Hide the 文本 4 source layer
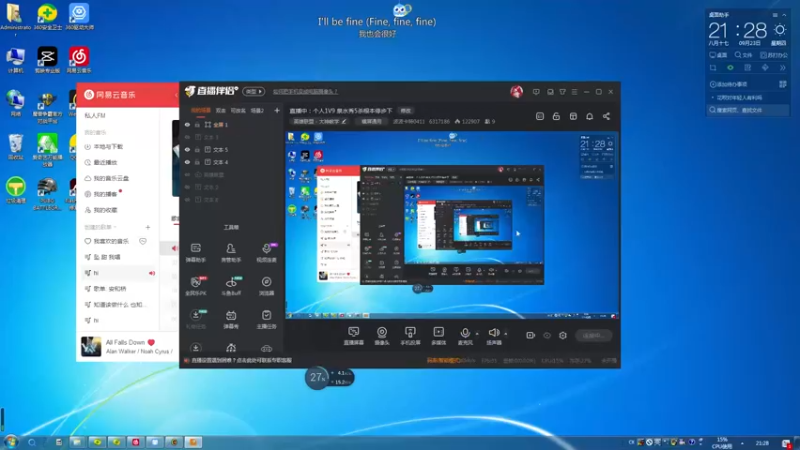 (x=187, y=162)
